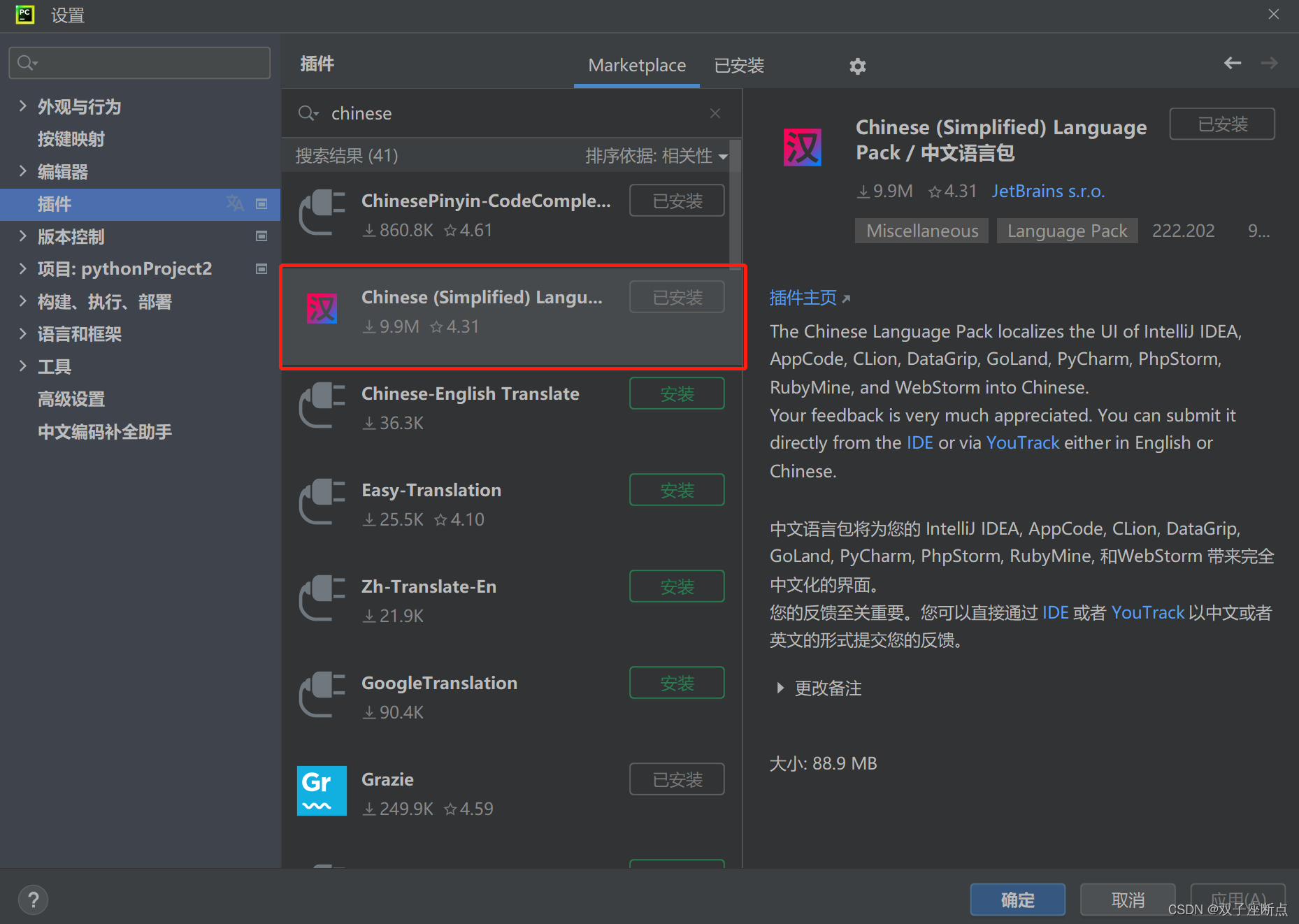
Task: Click the Language Pack tag
Action: 1067,231
